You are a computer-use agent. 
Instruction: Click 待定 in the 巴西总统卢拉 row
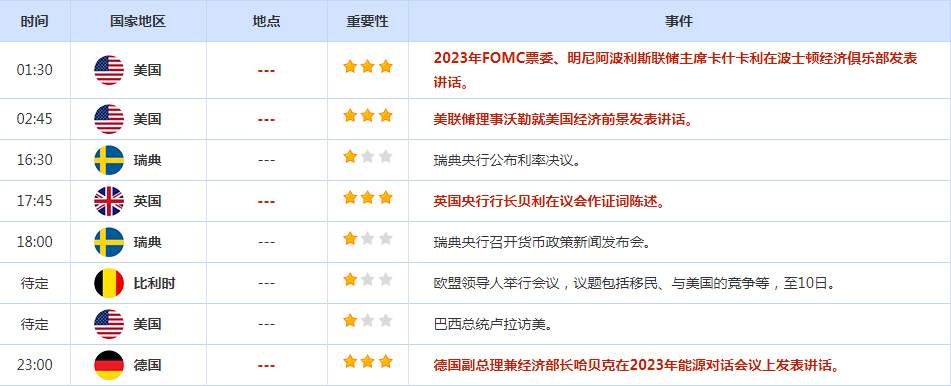[35, 324]
